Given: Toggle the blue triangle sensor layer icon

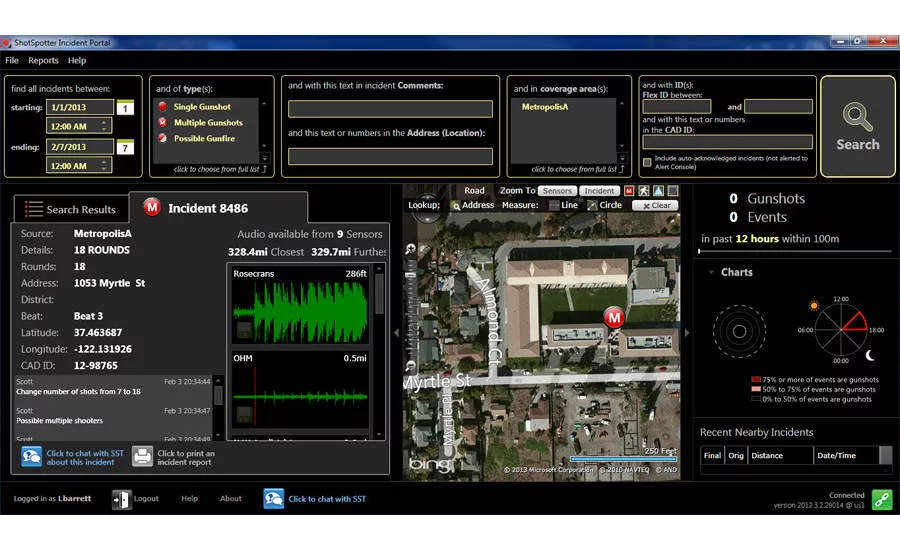Looking at the screenshot, I should [658, 191].
